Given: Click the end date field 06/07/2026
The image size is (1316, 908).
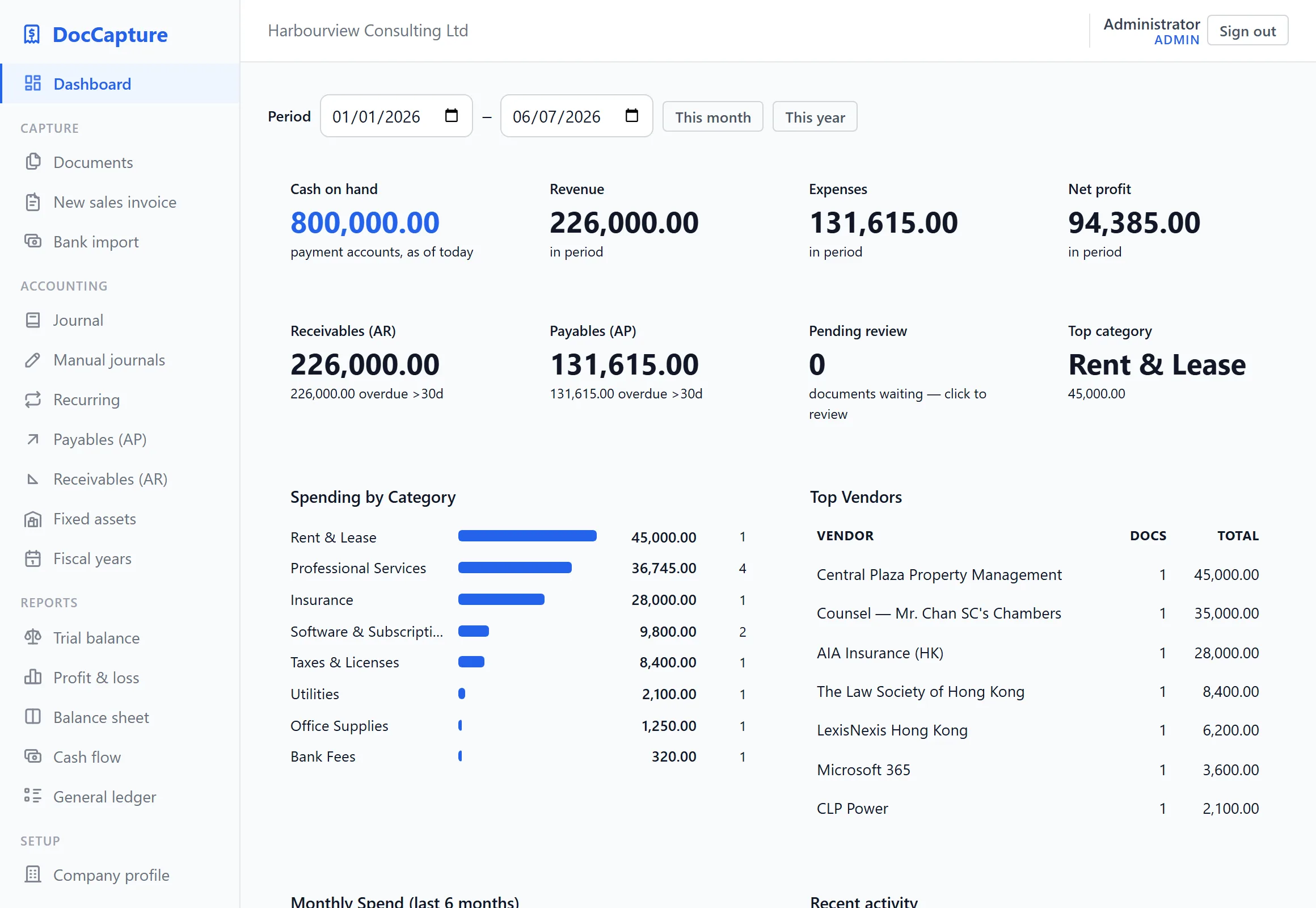Looking at the screenshot, I should tap(577, 116).
